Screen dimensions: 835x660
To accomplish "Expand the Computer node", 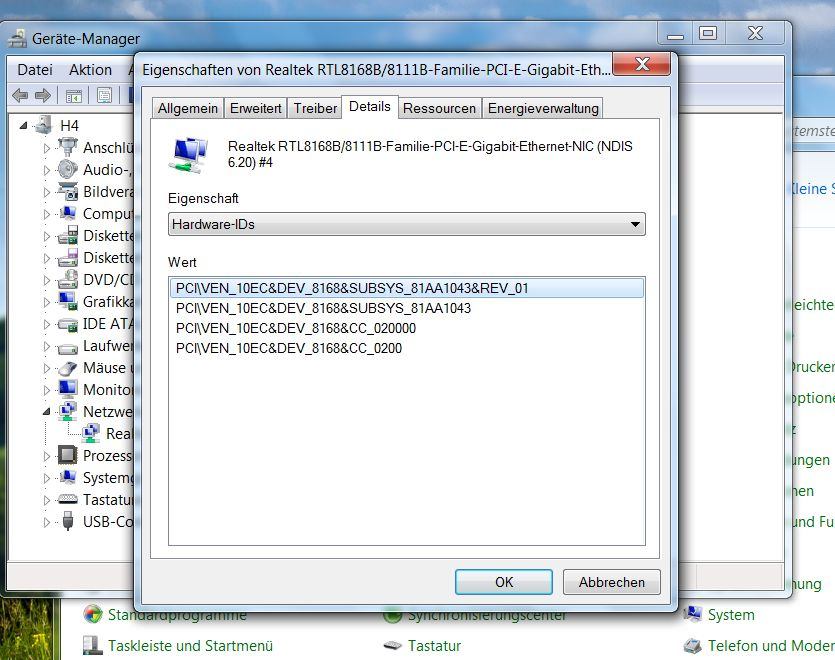I will coord(47,214).
